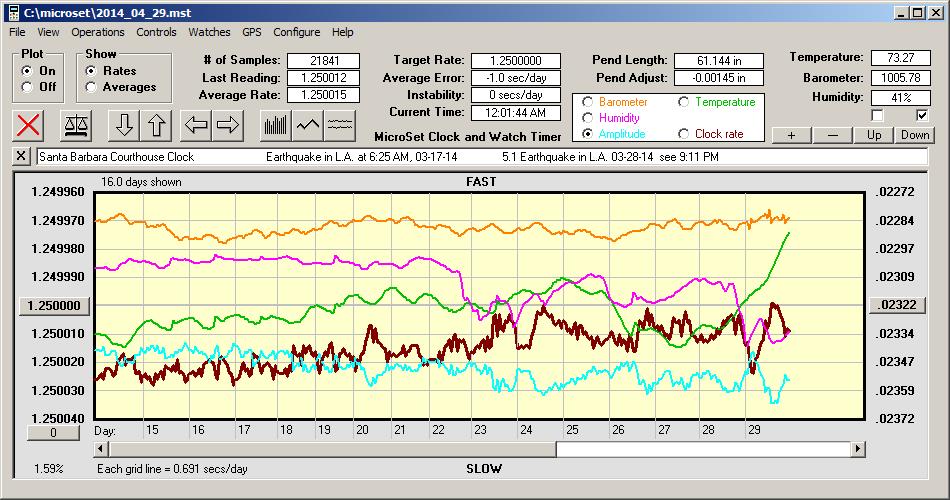Click the Day 29 axis label
Screen dimensions: 950x500
click(x=754, y=430)
